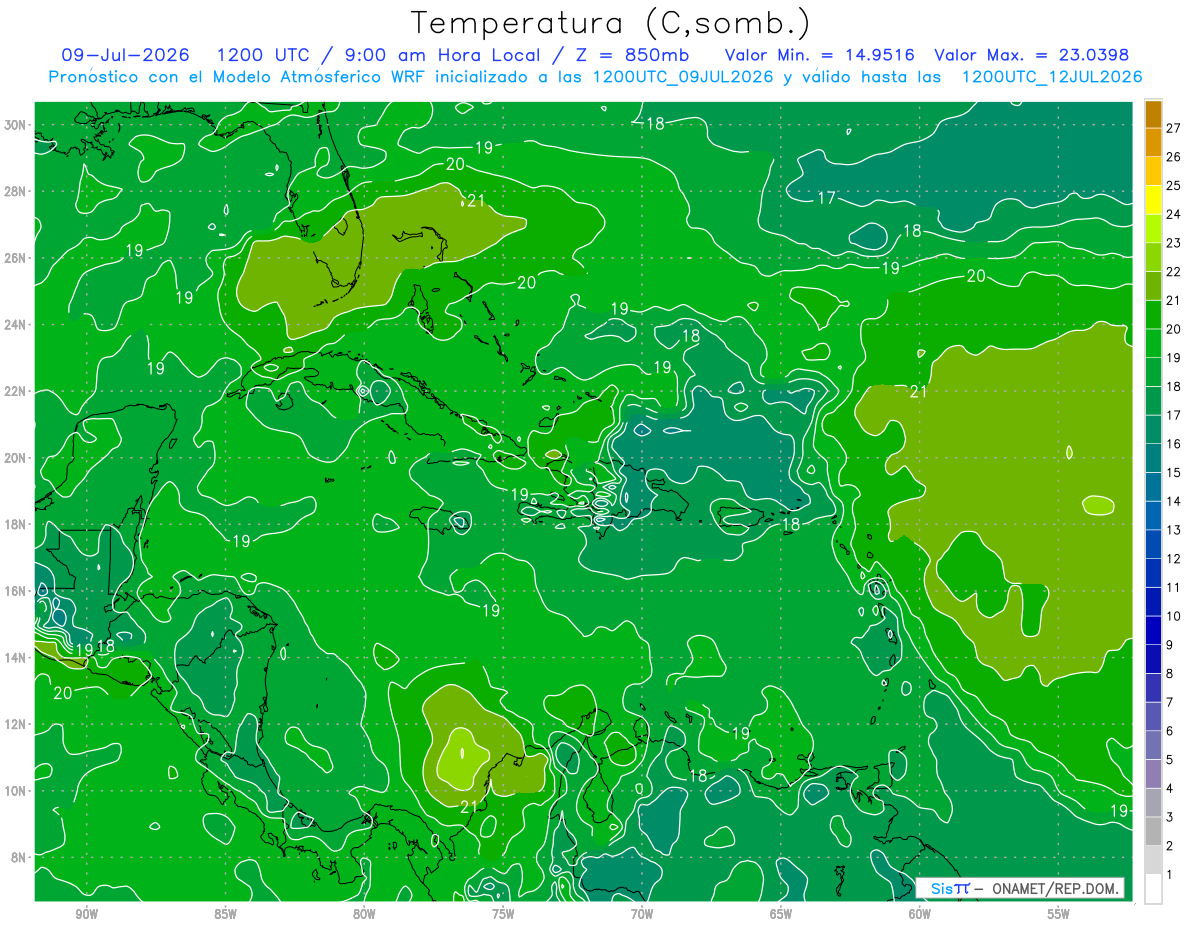Click the color bar label 23

1173,243
